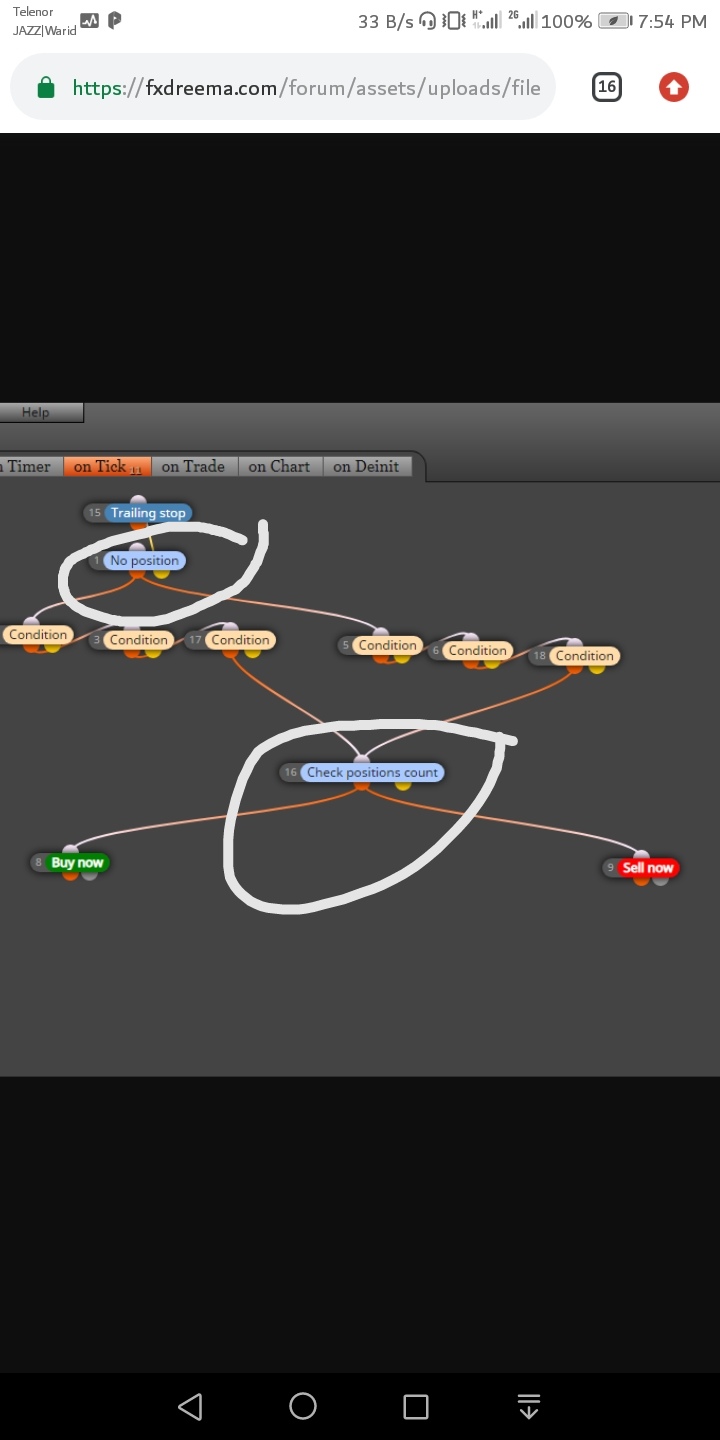Tap the Android home circle button
This screenshot has height=1440, width=720.
pyautogui.click(x=303, y=1406)
